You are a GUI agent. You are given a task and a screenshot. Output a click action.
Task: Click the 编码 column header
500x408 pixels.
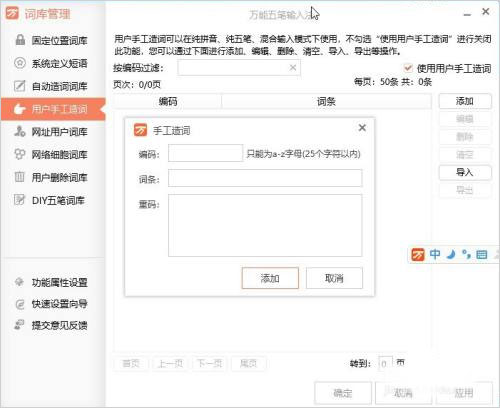pyautogui.click(x=167, y=101)
